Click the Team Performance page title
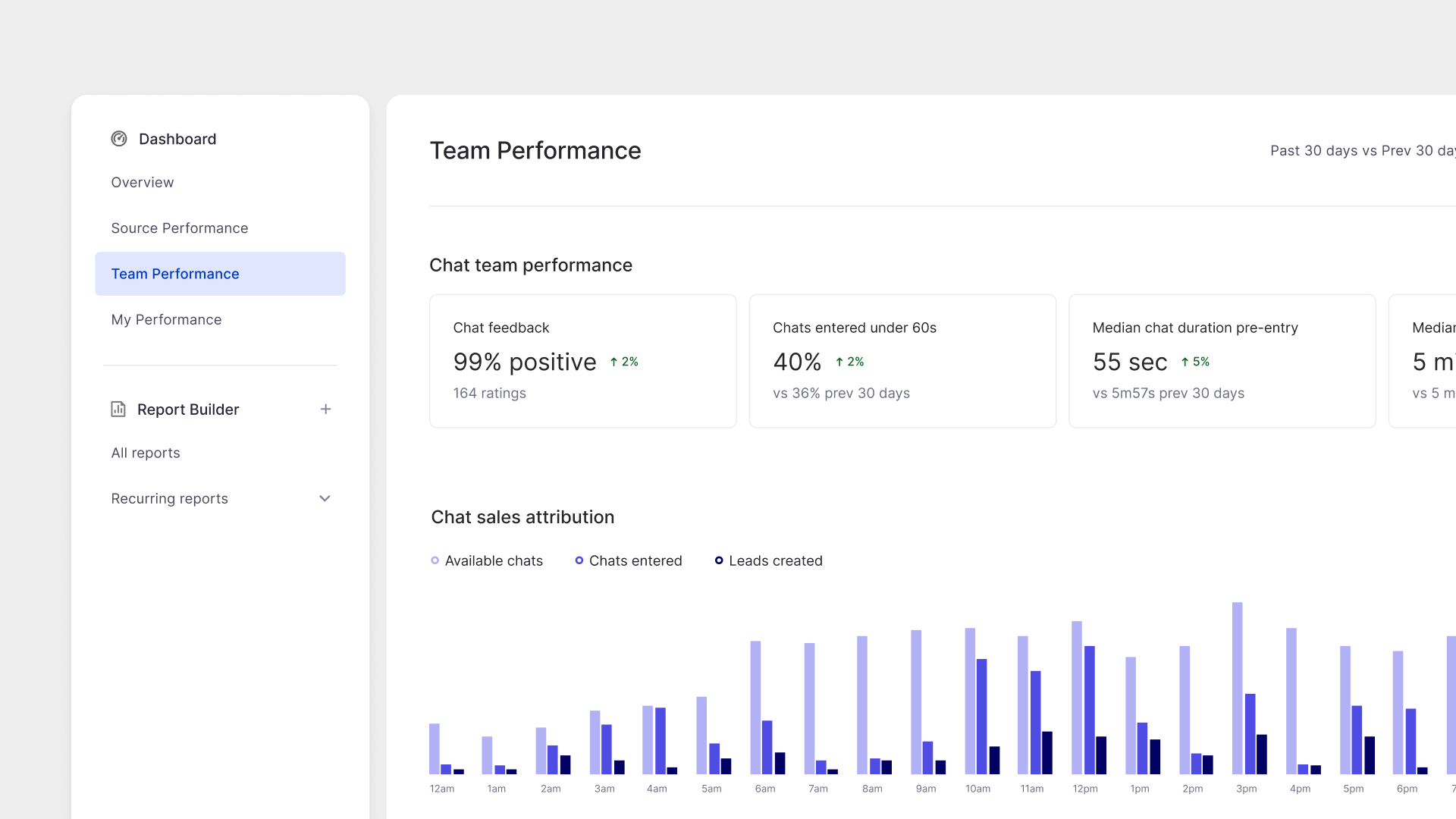The height and width of the screenshot is (819, 1456). point(535,151)
